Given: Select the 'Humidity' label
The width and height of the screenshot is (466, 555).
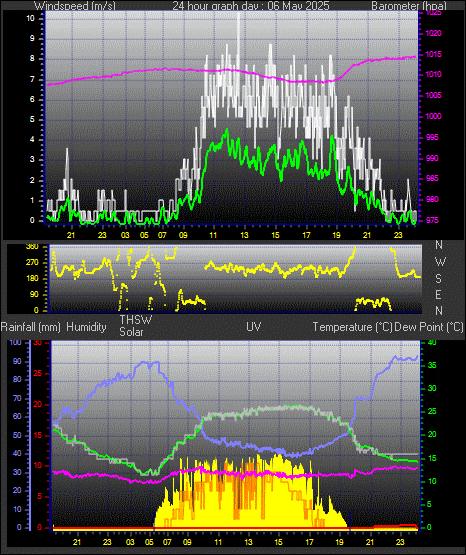Looking at the screenshot, I should click(86, 327).
